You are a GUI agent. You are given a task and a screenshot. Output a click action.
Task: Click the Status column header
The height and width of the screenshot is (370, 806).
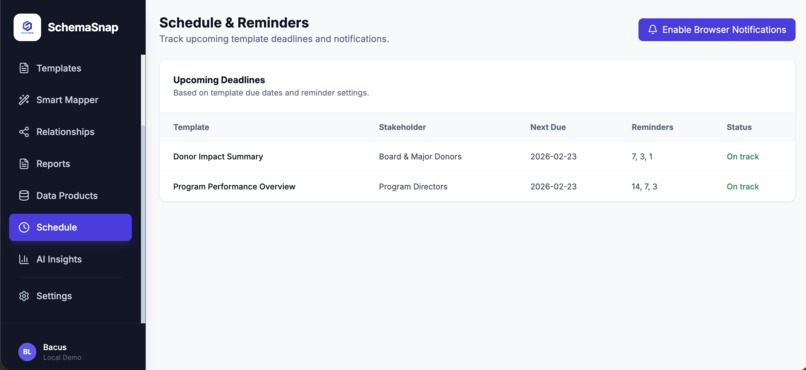tap(739, 127)
